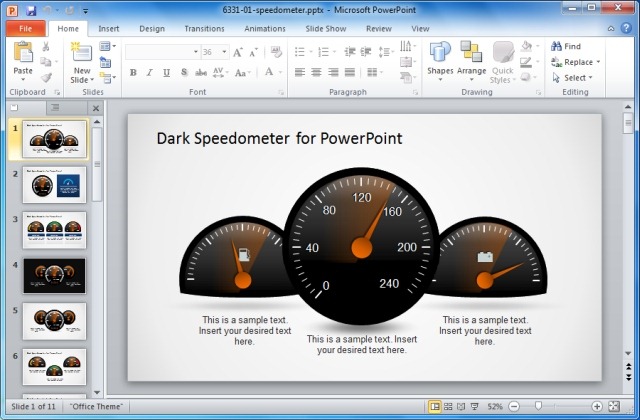Click Increase List Level icon

tap(366, 52)
